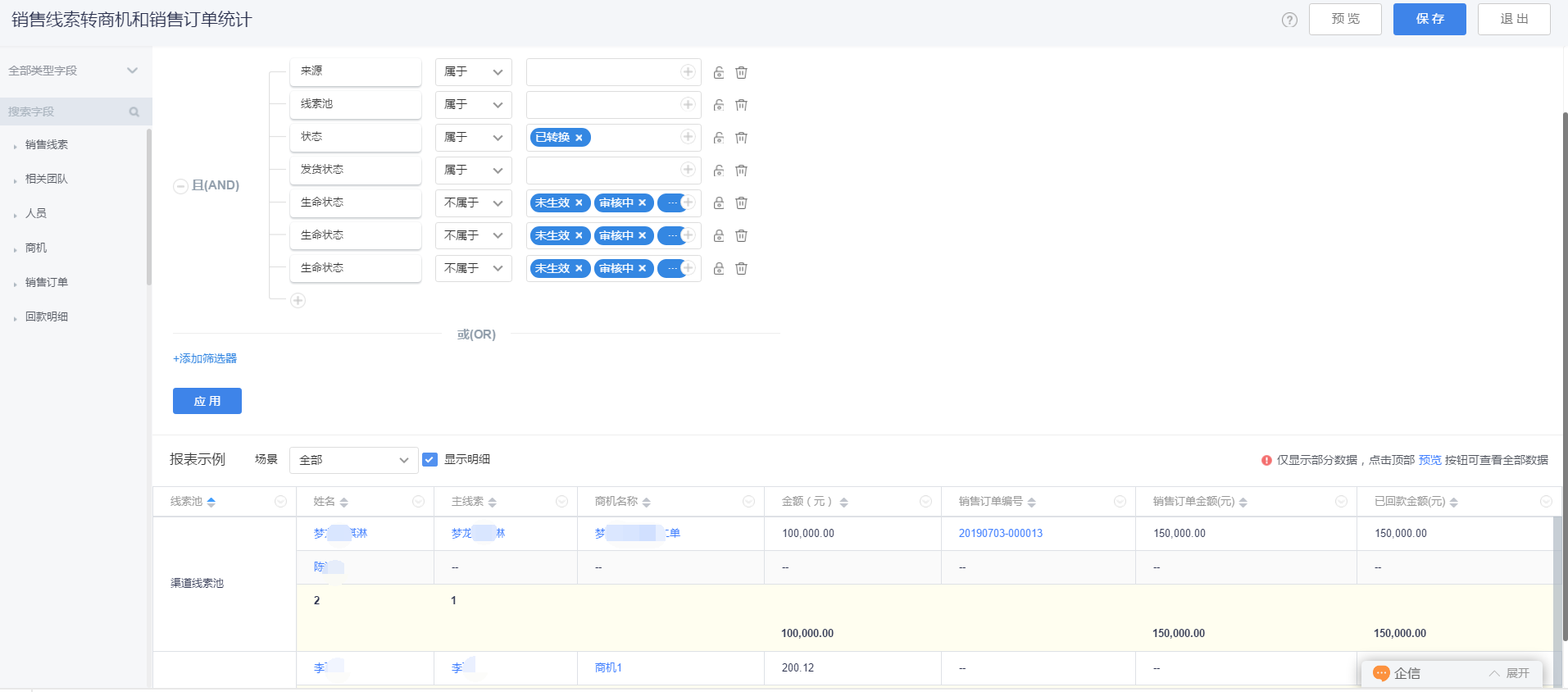Viewport: 1568px width, 692px height.
Task: Open the help question mark icon
Action: [x=1289, y=20]
